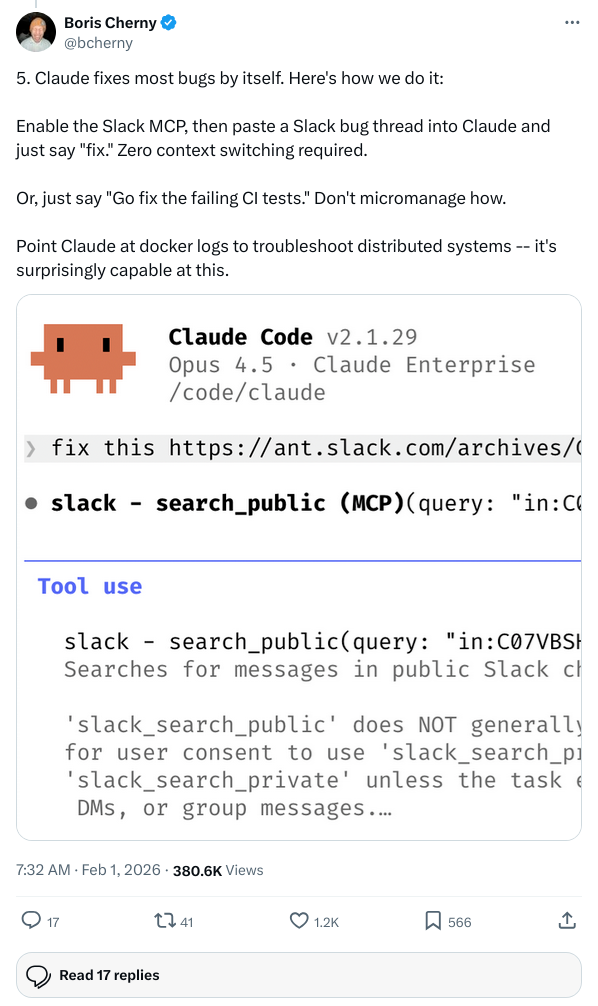Image resolution: width=598 pixels, height=1006 pixels.
Task: Open the Boris Cherny display name link
Action: coord(110,23)
